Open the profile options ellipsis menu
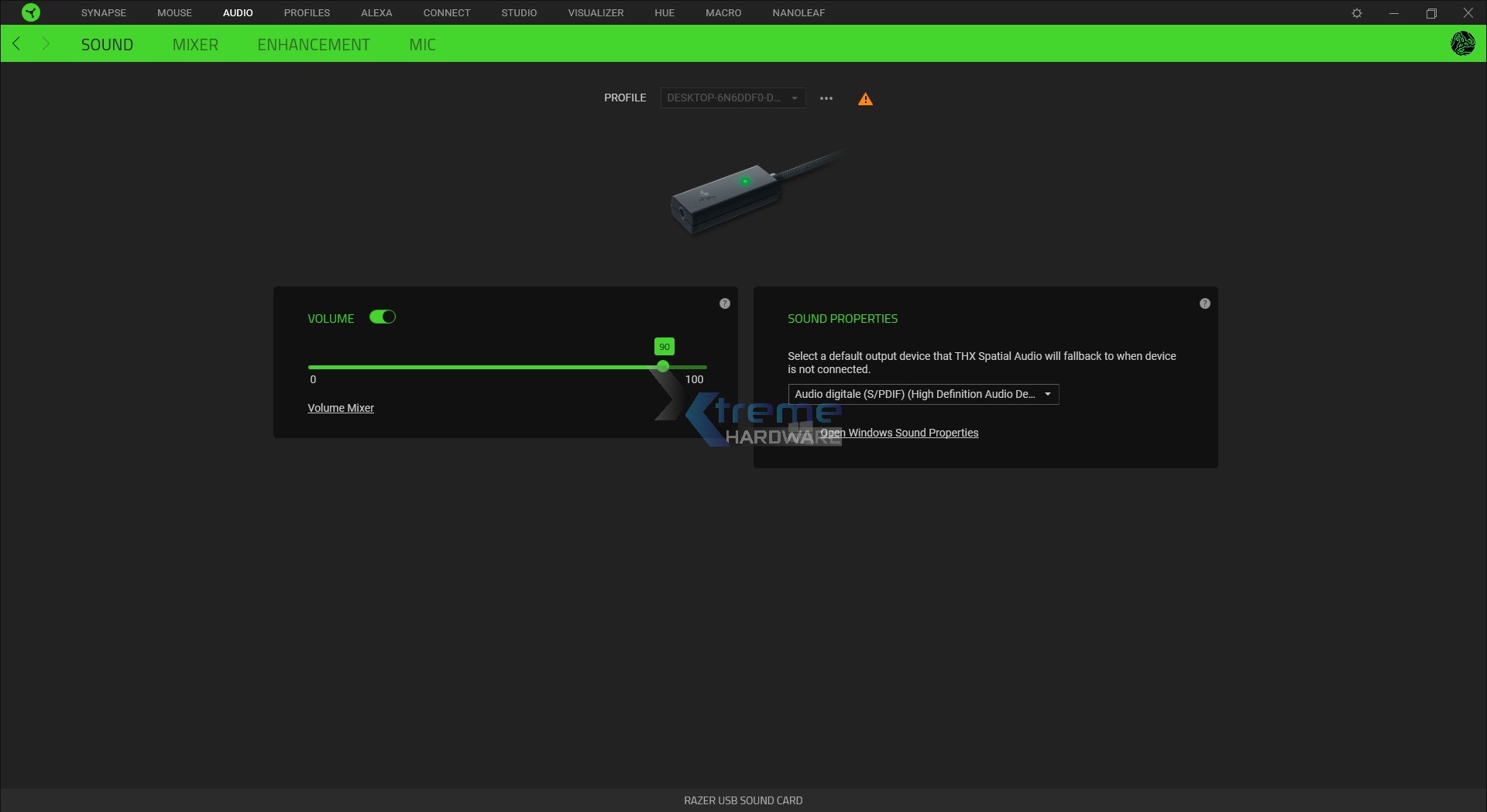Viewport: 1487px width, 812px height. (826, 98)
